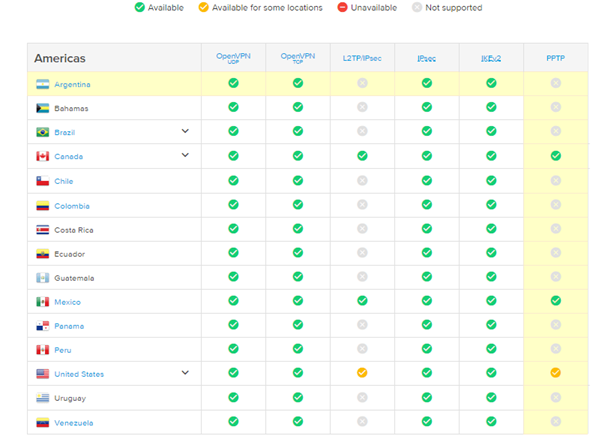This screenshot has width=602, height=439.
Task: Click the Venezuela flag icon
Action: point(43,422)
